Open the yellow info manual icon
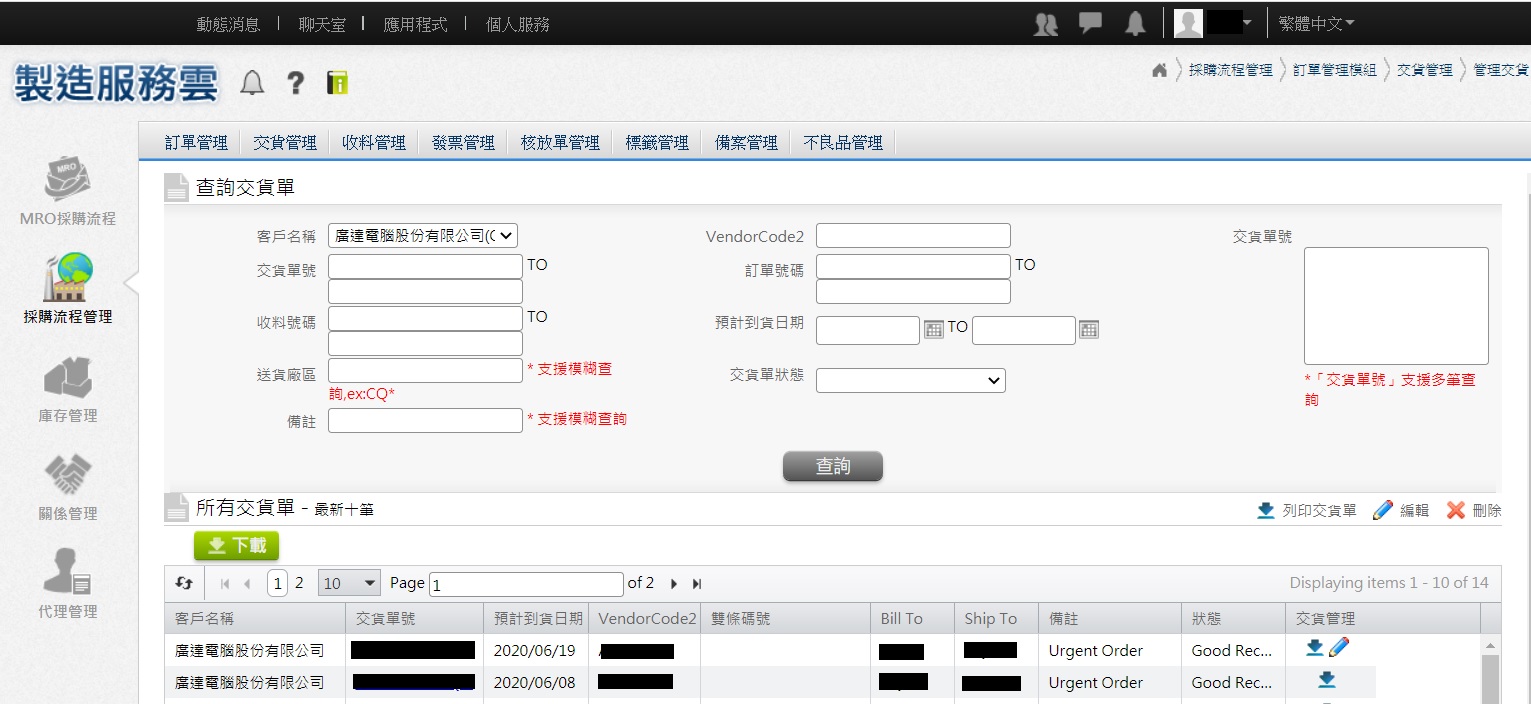This screenshot has height=704, width=1531. pos(338,83)
